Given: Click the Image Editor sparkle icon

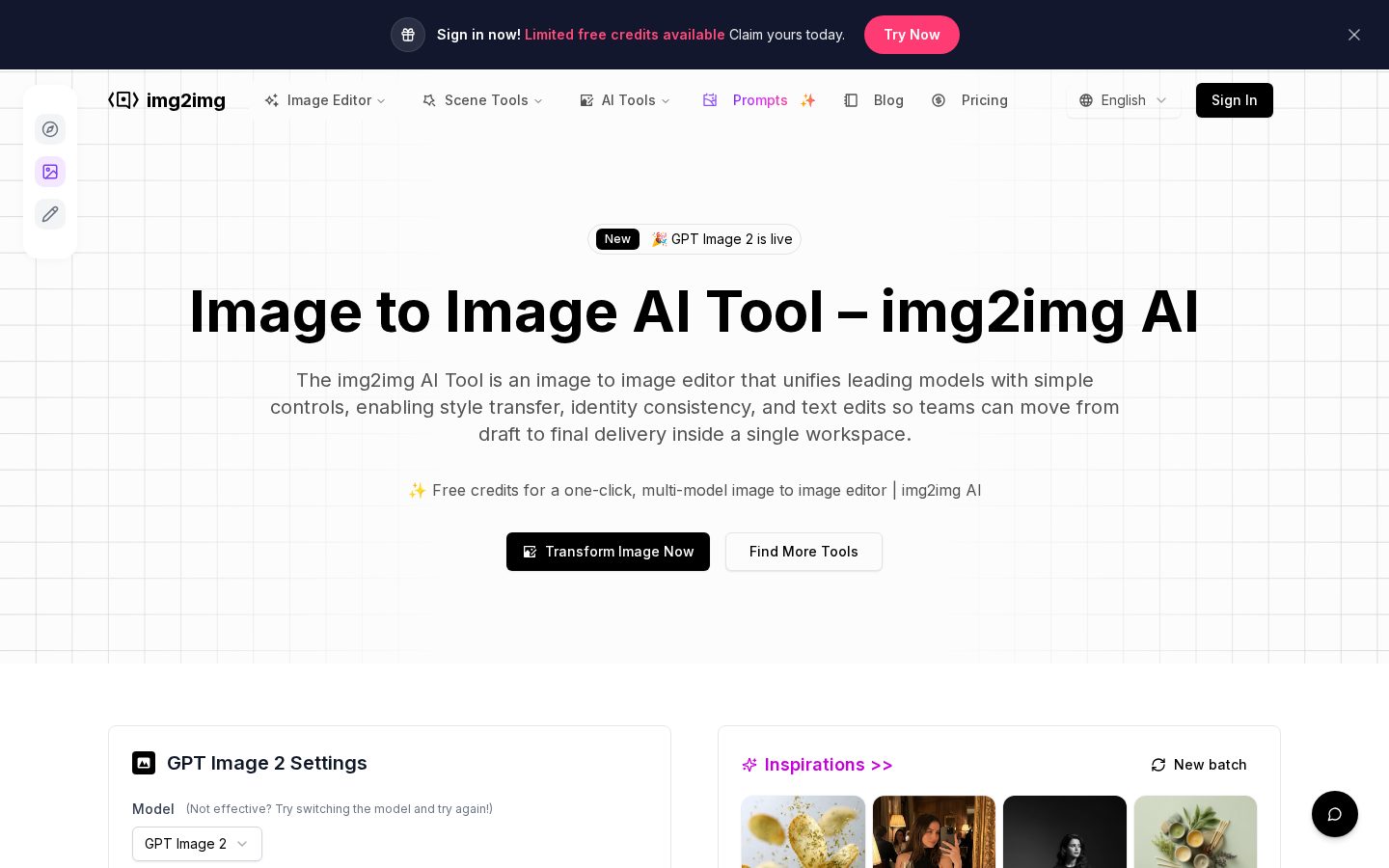Looking at the screenshot, I should pyautogui.click(x=272, y=100).
